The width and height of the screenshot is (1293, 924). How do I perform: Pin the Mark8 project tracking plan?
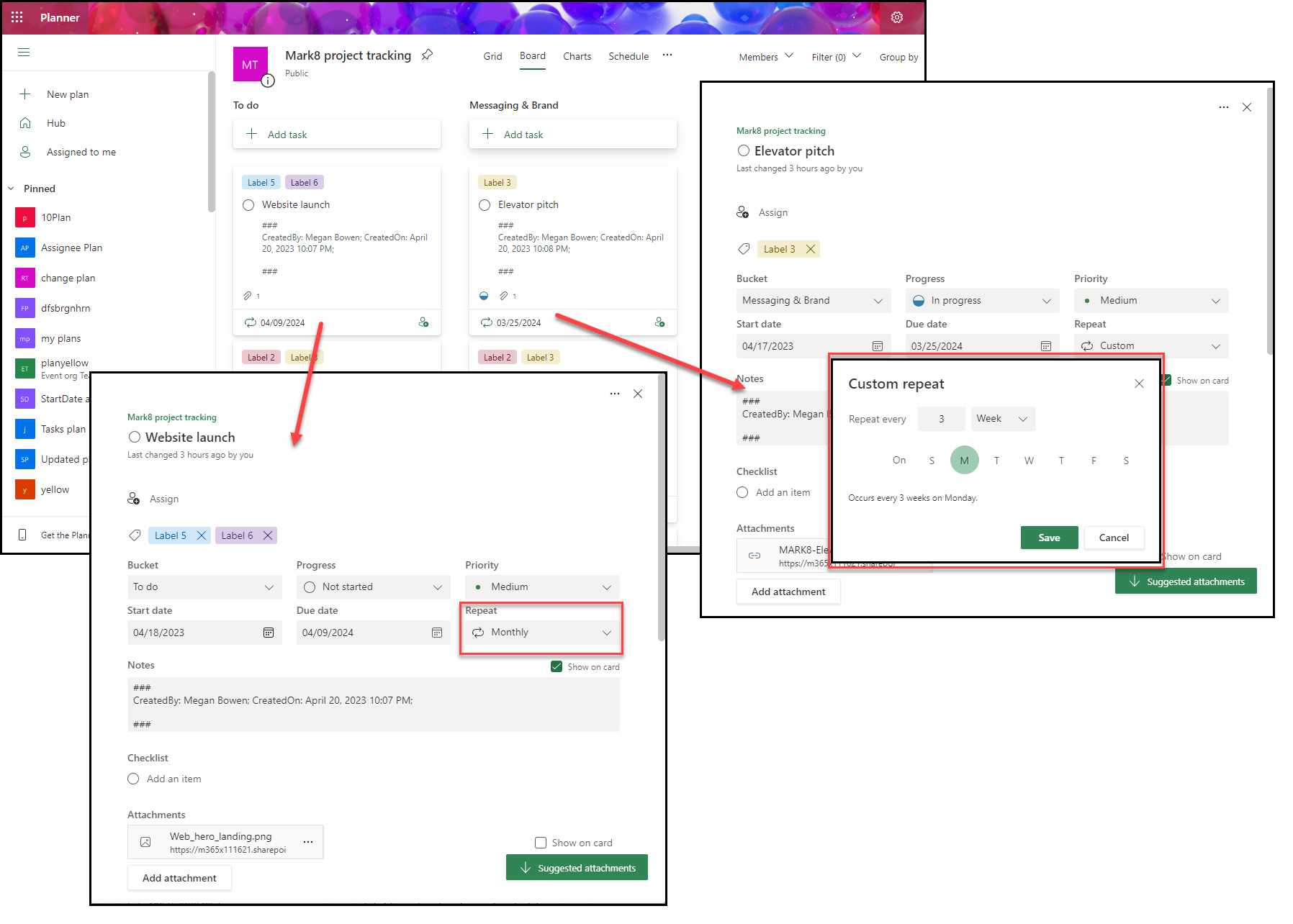427,55
